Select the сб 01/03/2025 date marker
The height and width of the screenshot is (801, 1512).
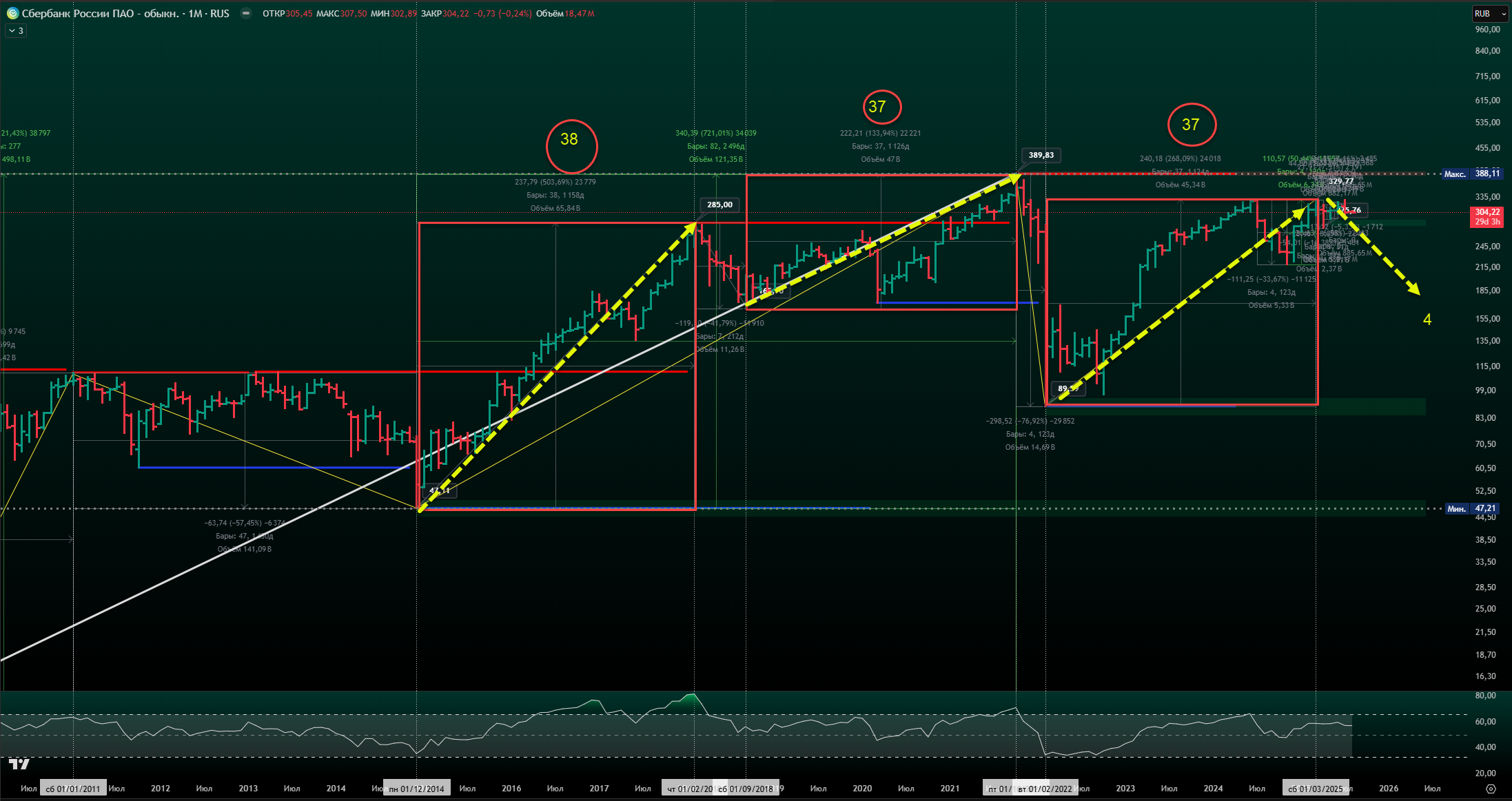tap(1316, 789)
